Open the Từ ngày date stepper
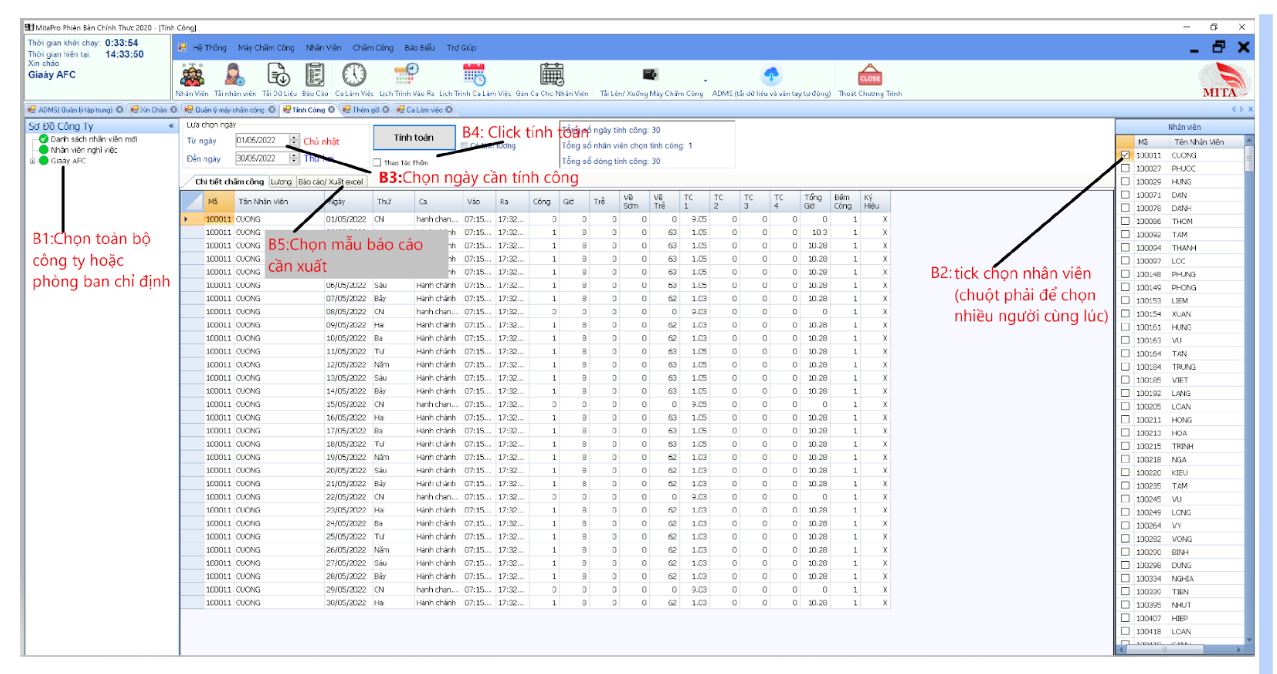The width and height of the screenshot is (1277, 674). point(293,140)
